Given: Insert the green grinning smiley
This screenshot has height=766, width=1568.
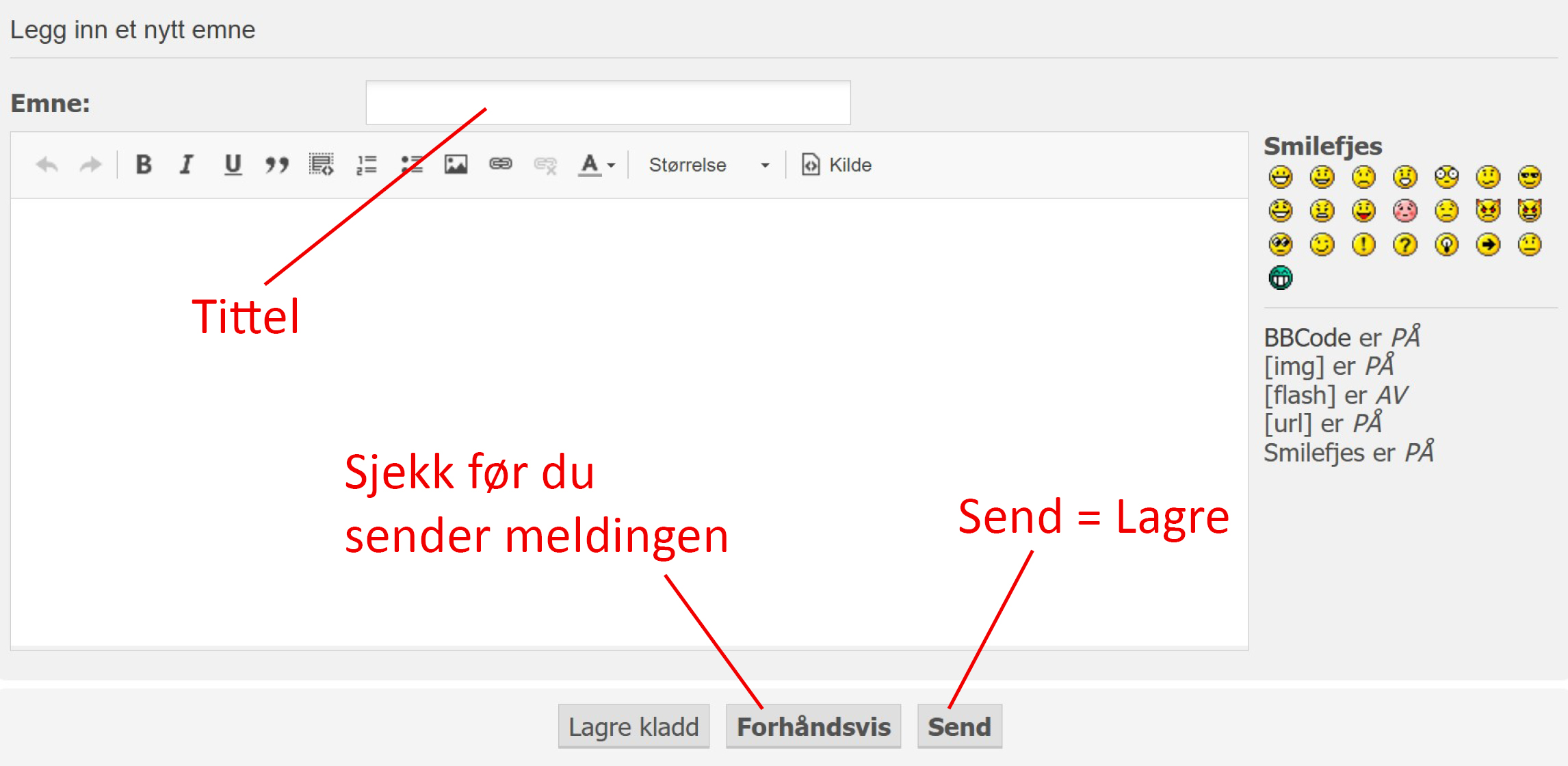Looking at the screenshot, I should click(x=1281, y=278).
